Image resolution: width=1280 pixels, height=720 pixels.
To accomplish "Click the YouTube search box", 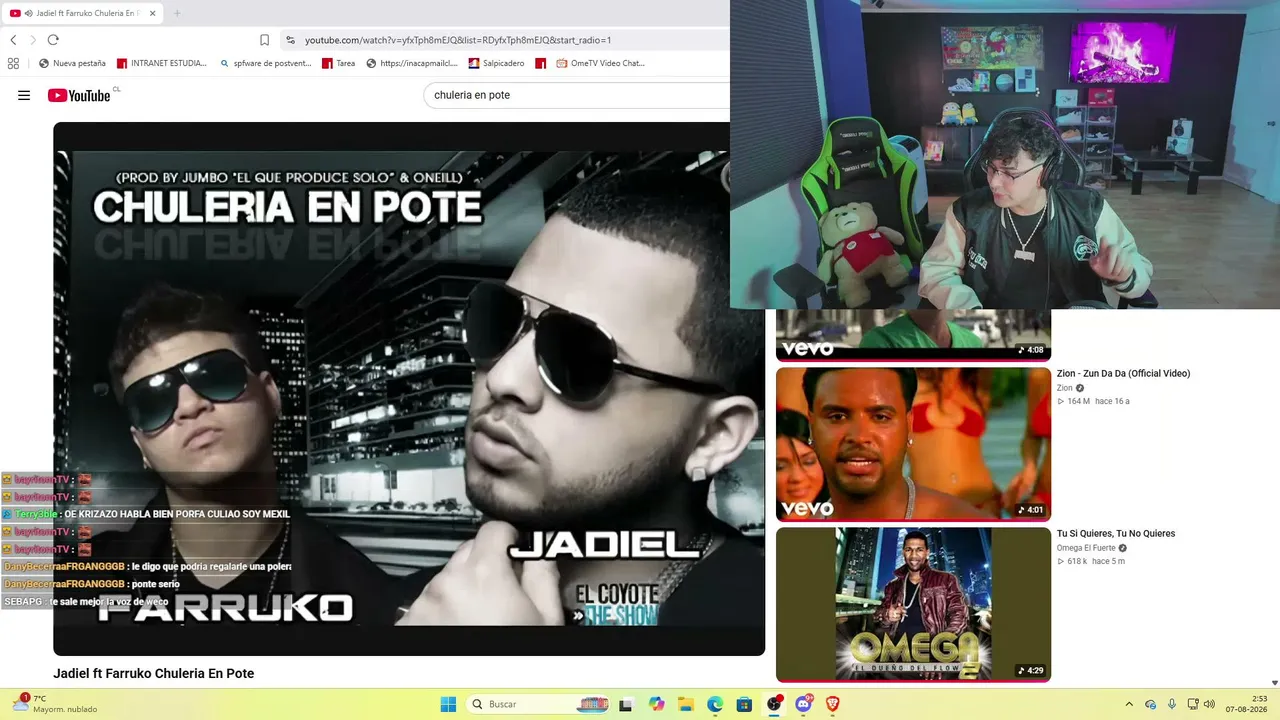I will (578, 95).
